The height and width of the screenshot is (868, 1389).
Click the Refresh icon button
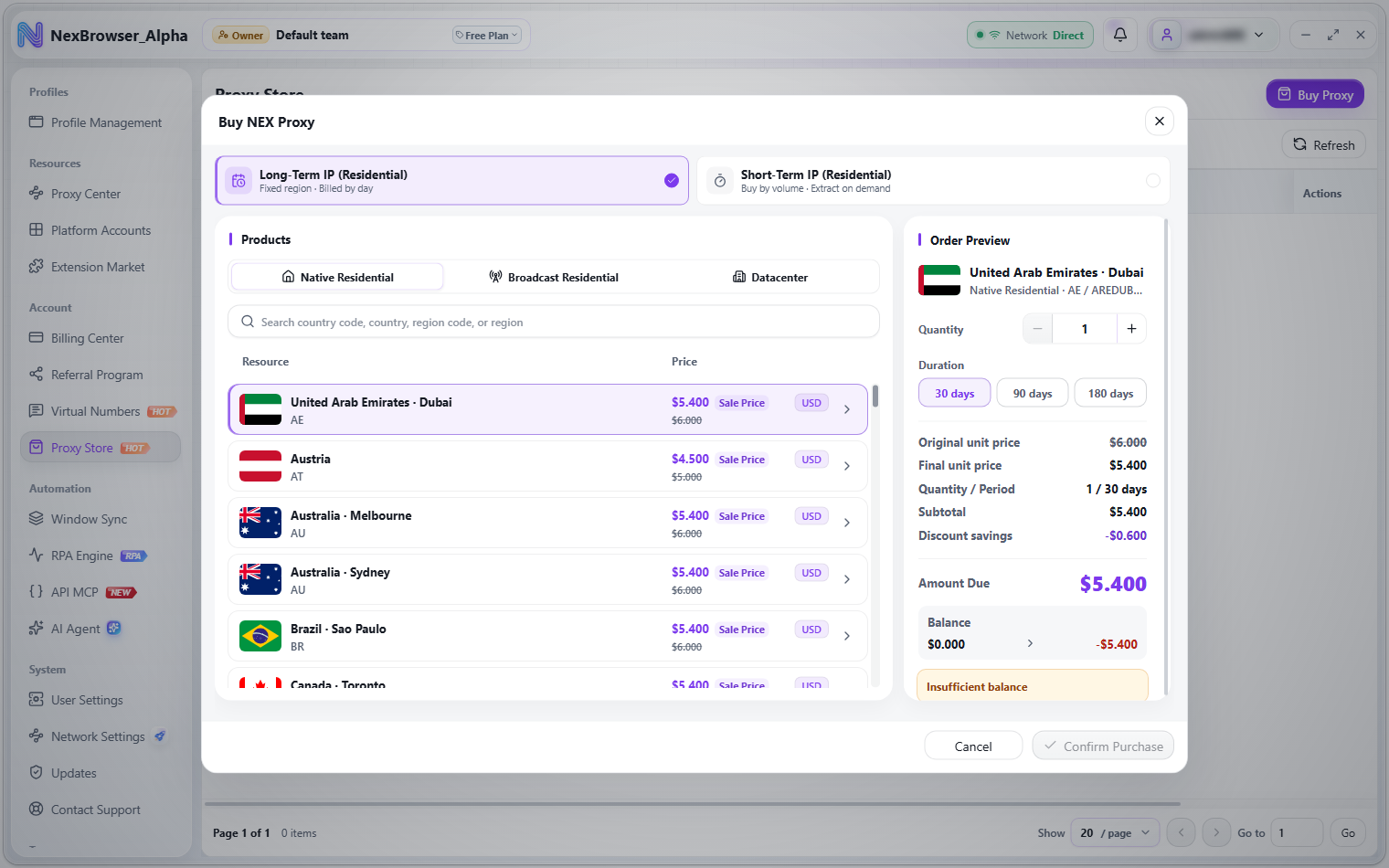tap(1324, 144)
